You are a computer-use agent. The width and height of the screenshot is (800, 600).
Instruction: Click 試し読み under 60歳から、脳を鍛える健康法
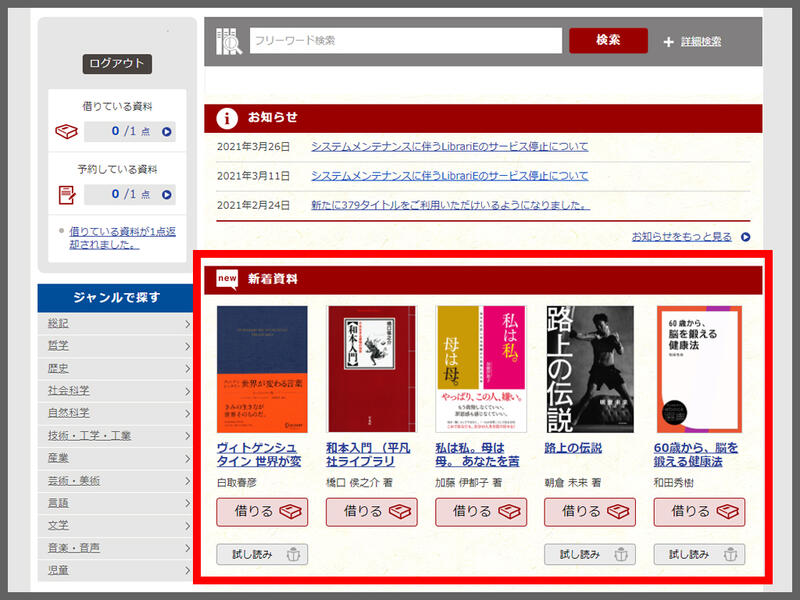click(699, 554)
